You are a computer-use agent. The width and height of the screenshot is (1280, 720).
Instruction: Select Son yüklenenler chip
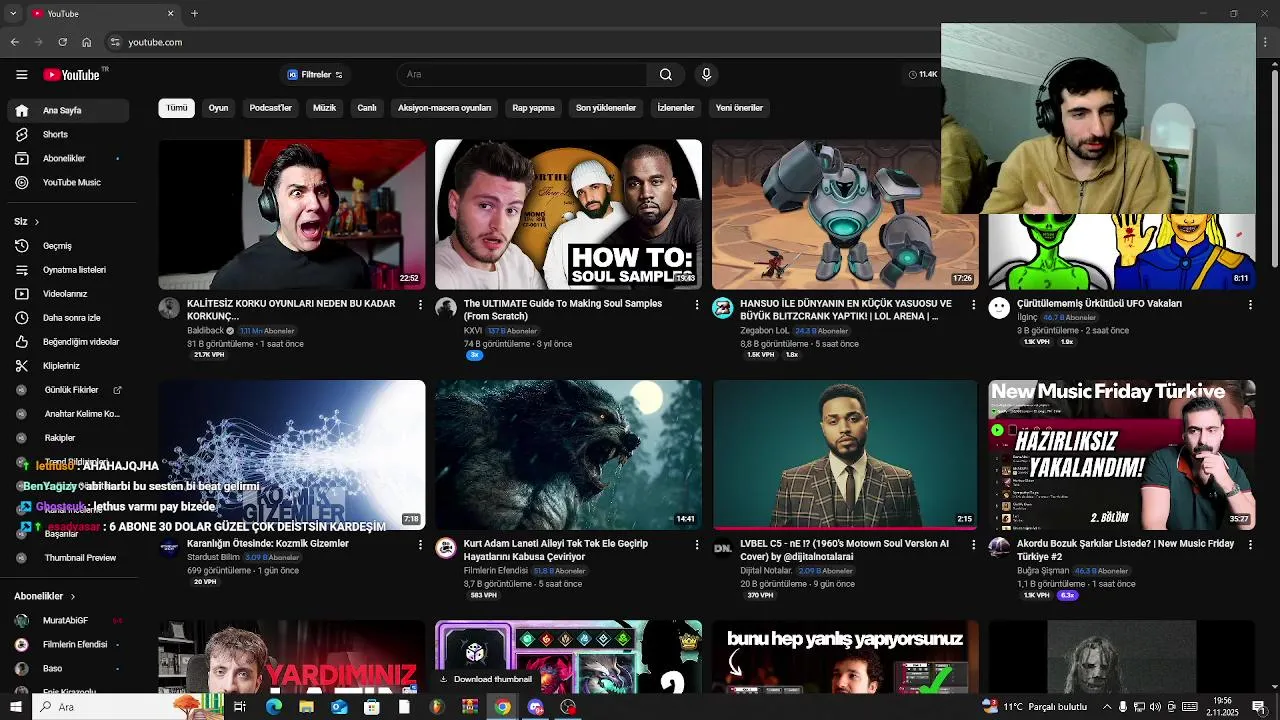(x=606, y=108)
